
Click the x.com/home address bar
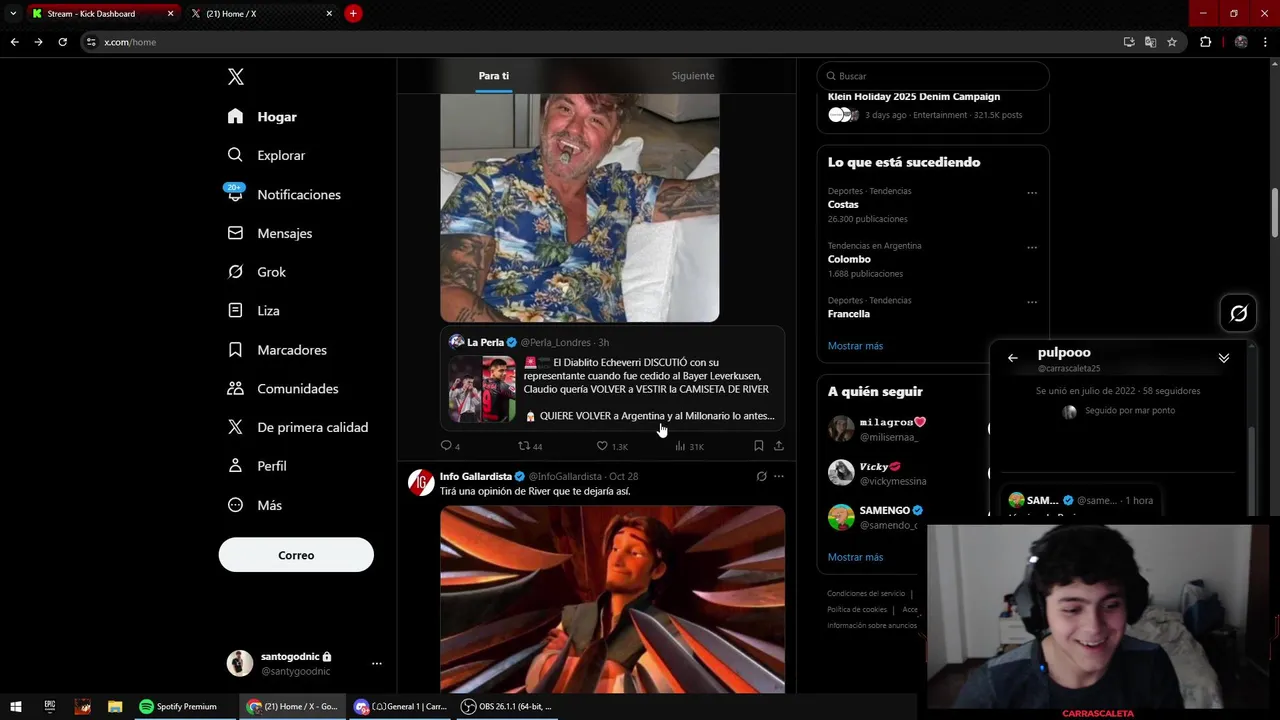tap(600, 42)
